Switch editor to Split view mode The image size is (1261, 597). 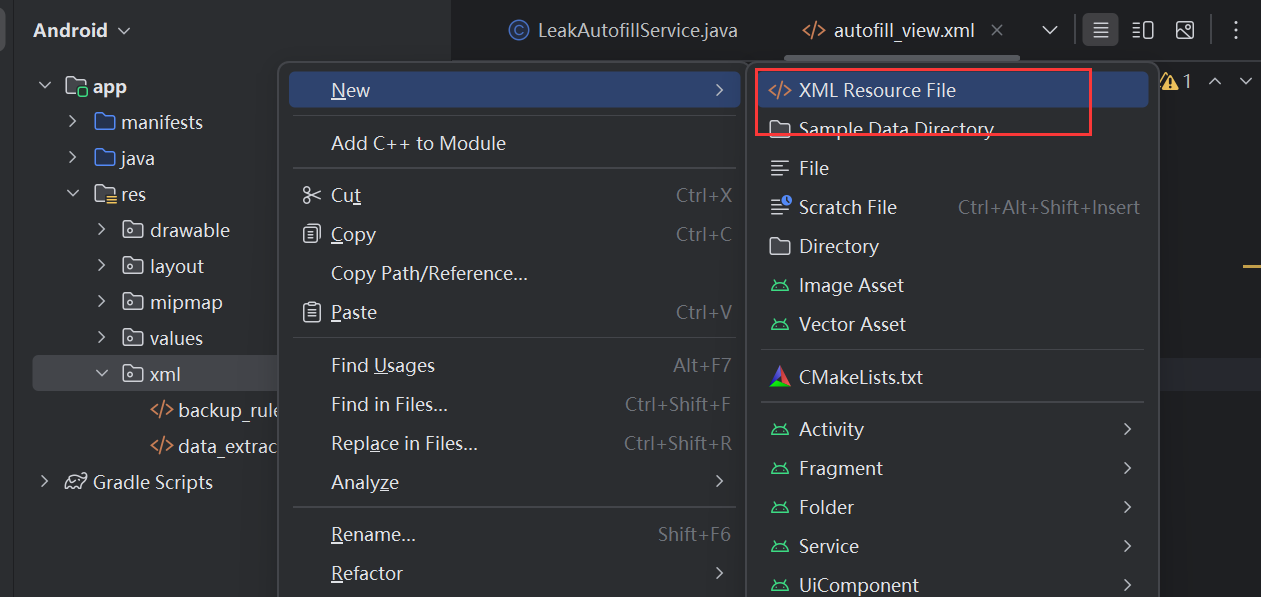point(1143,30)
